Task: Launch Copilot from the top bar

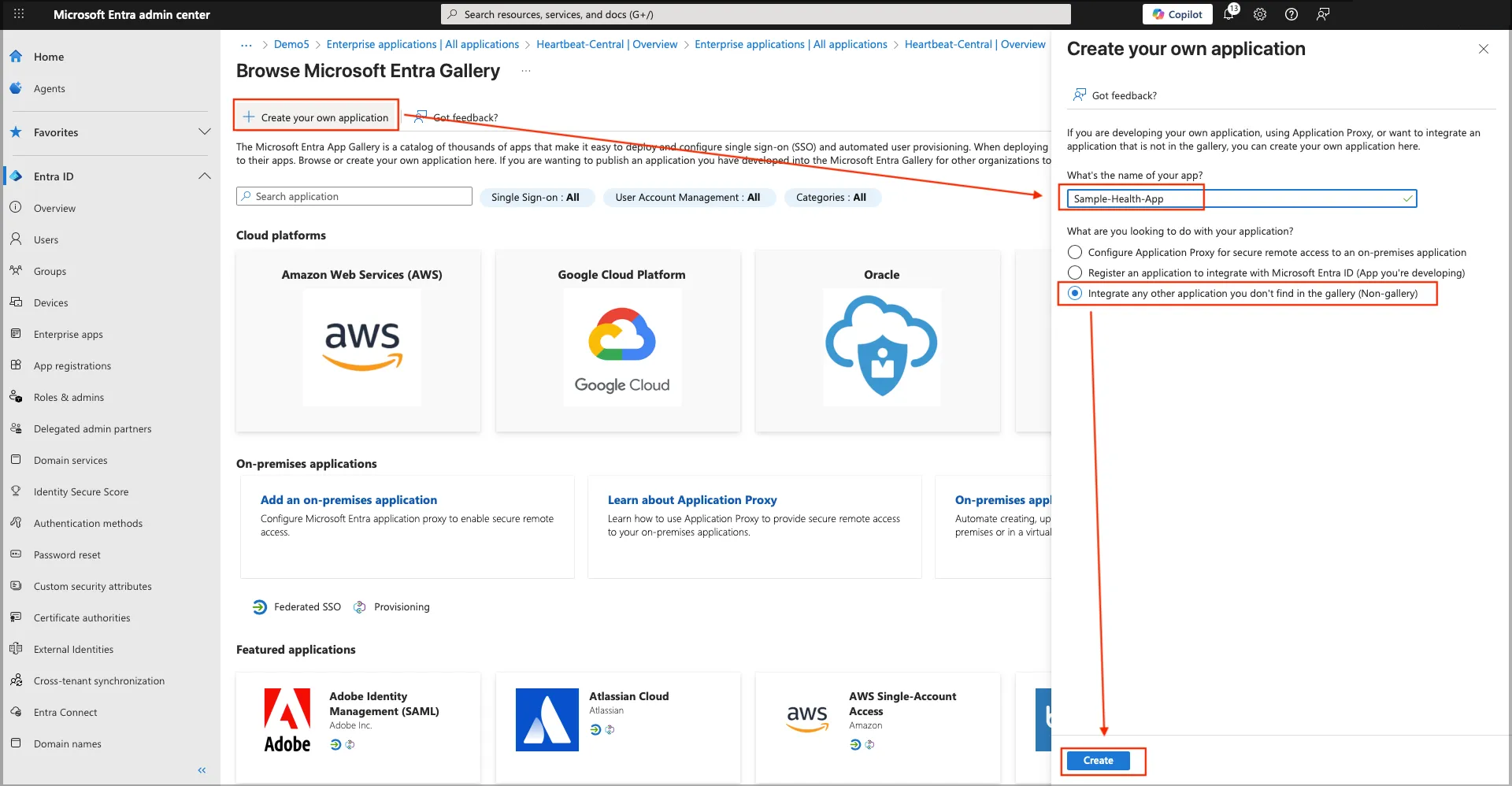Action: click(x=1177, y=14)
